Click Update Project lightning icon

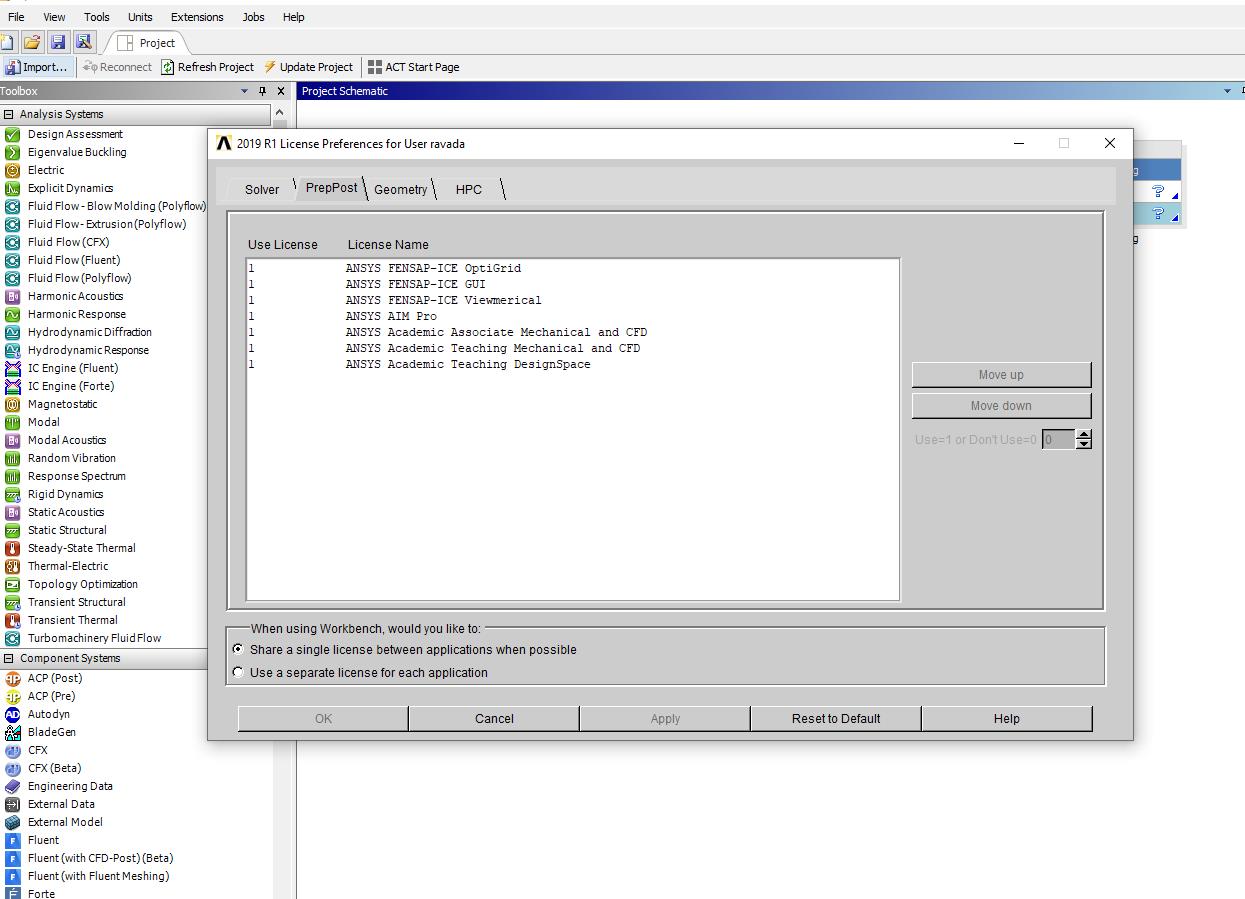point(270,67)
